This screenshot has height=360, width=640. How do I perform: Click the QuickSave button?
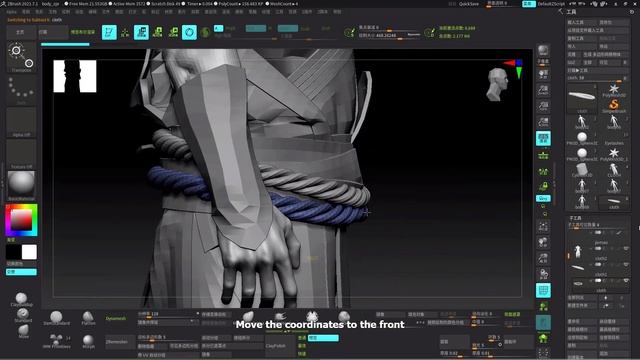[469, 4]
